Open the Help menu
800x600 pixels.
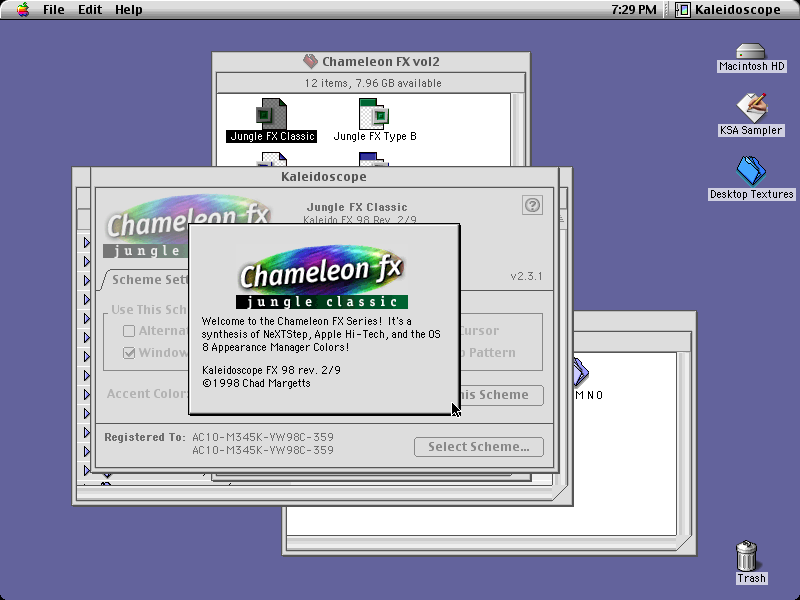(x=129, y=10)
